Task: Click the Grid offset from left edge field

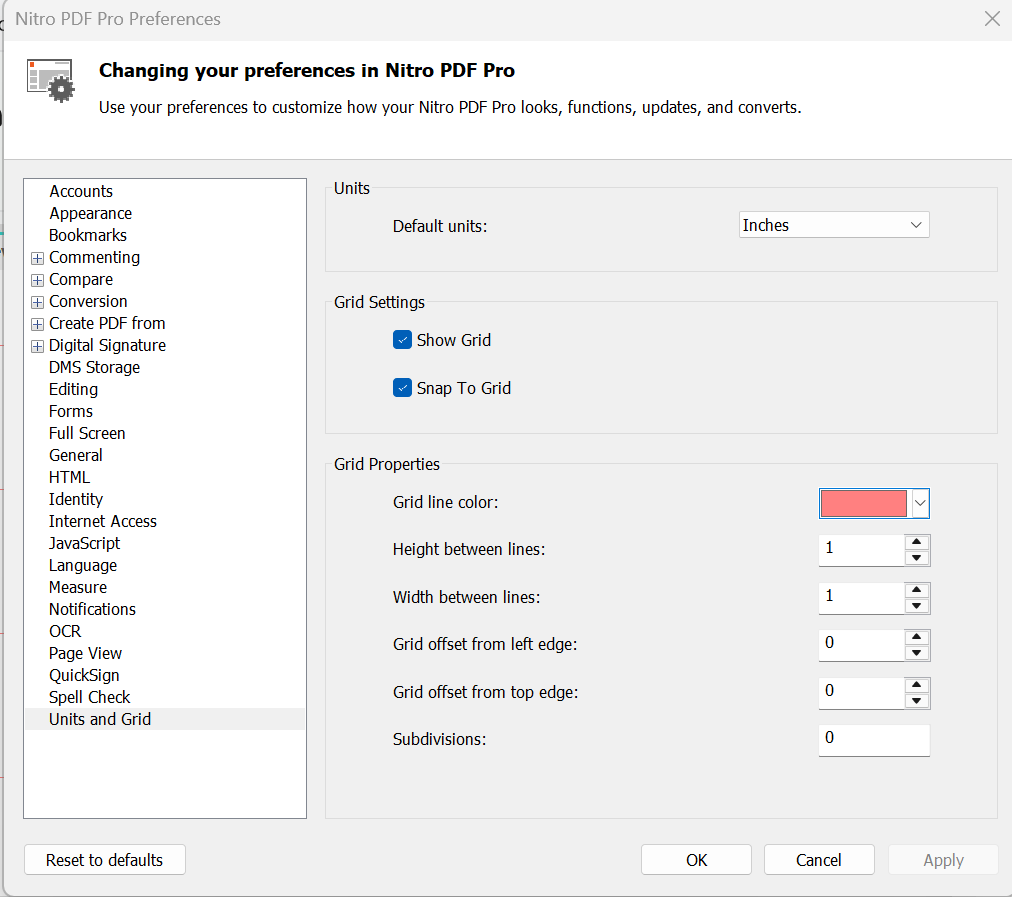Action: 862,645
